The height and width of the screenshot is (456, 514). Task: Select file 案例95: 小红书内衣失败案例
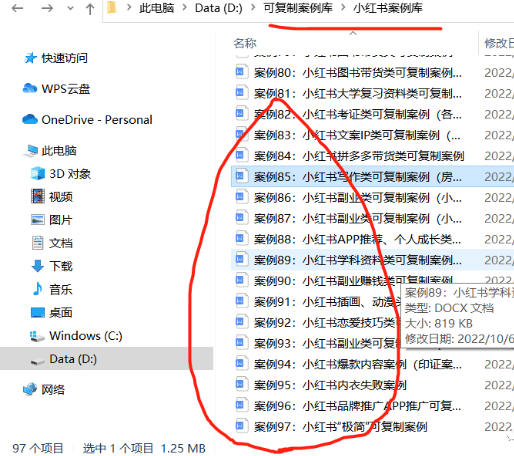pos(330,385)
